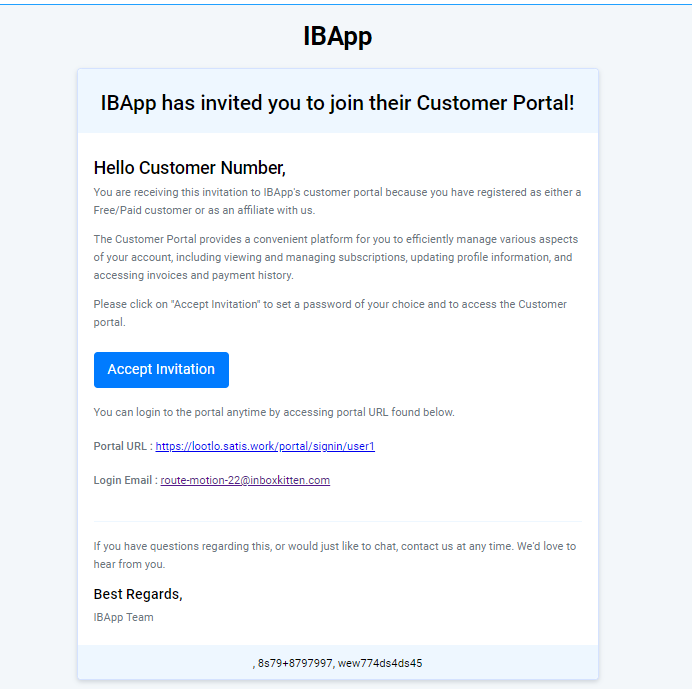This screenshot has height=689, width=692.
Task: Click the 'hear from you.' closing line
Action: [129, 564]
